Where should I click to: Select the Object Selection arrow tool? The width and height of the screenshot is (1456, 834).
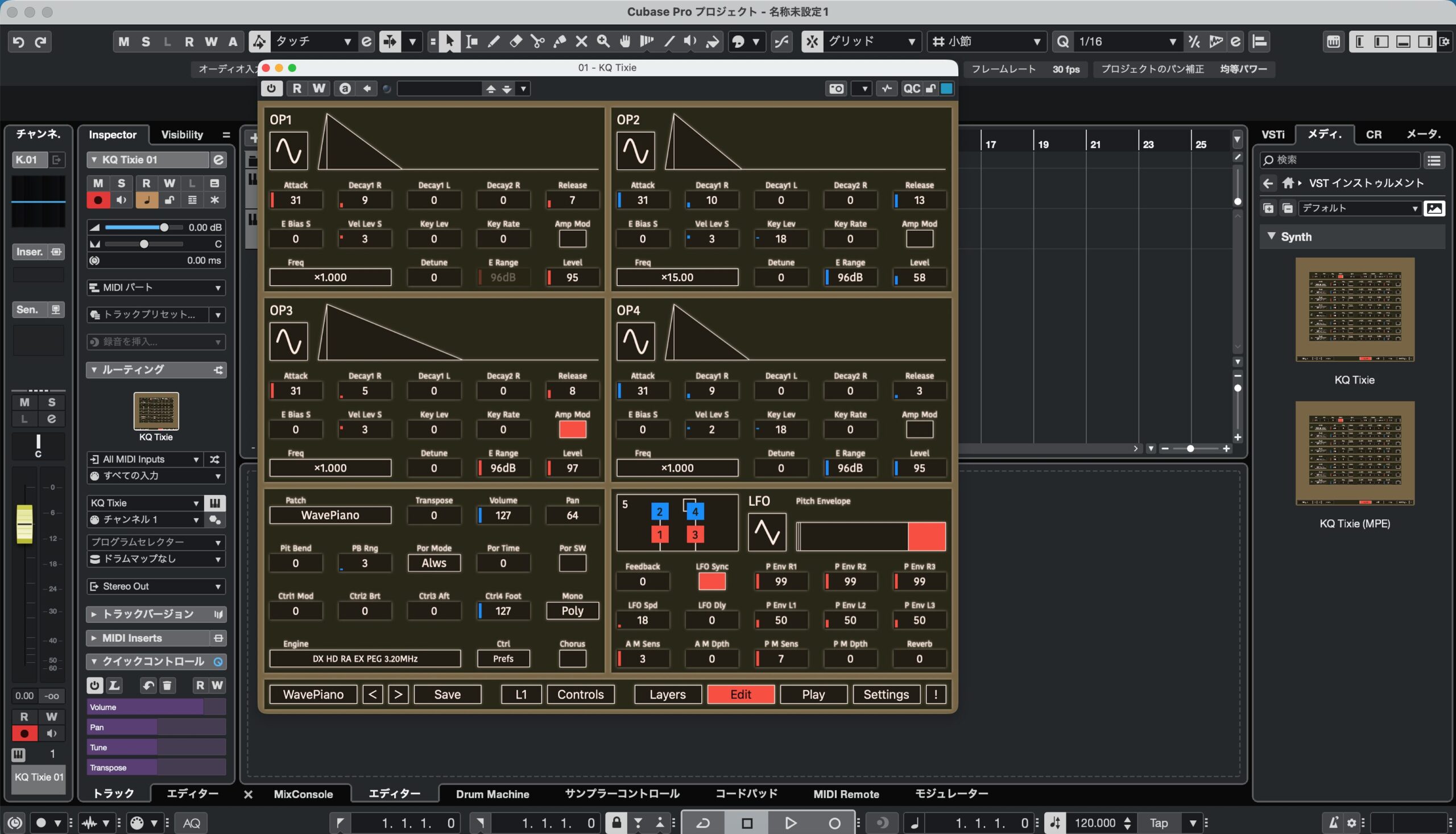[449, 41]
